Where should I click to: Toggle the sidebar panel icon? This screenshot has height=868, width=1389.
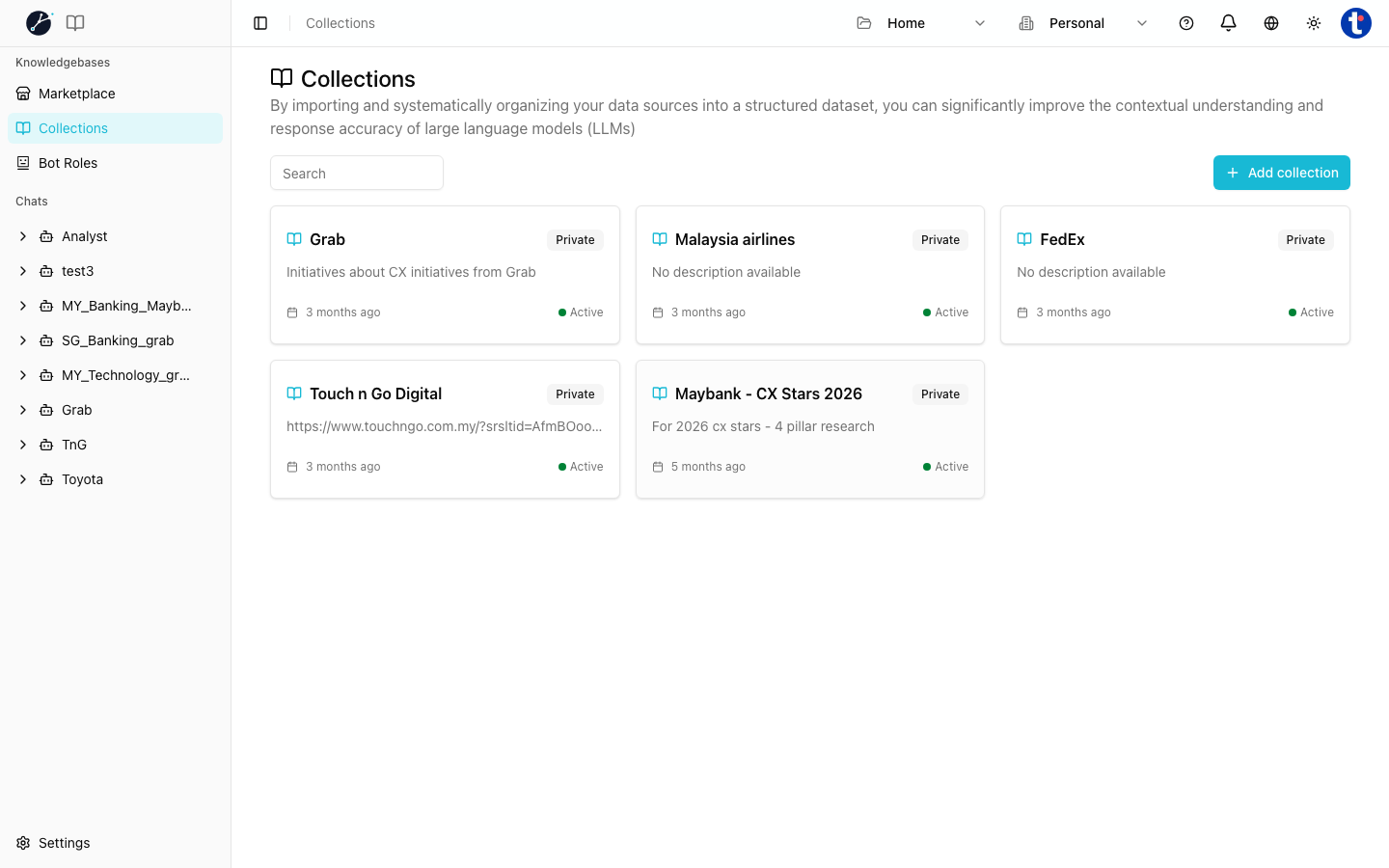(x=260, y=23)
